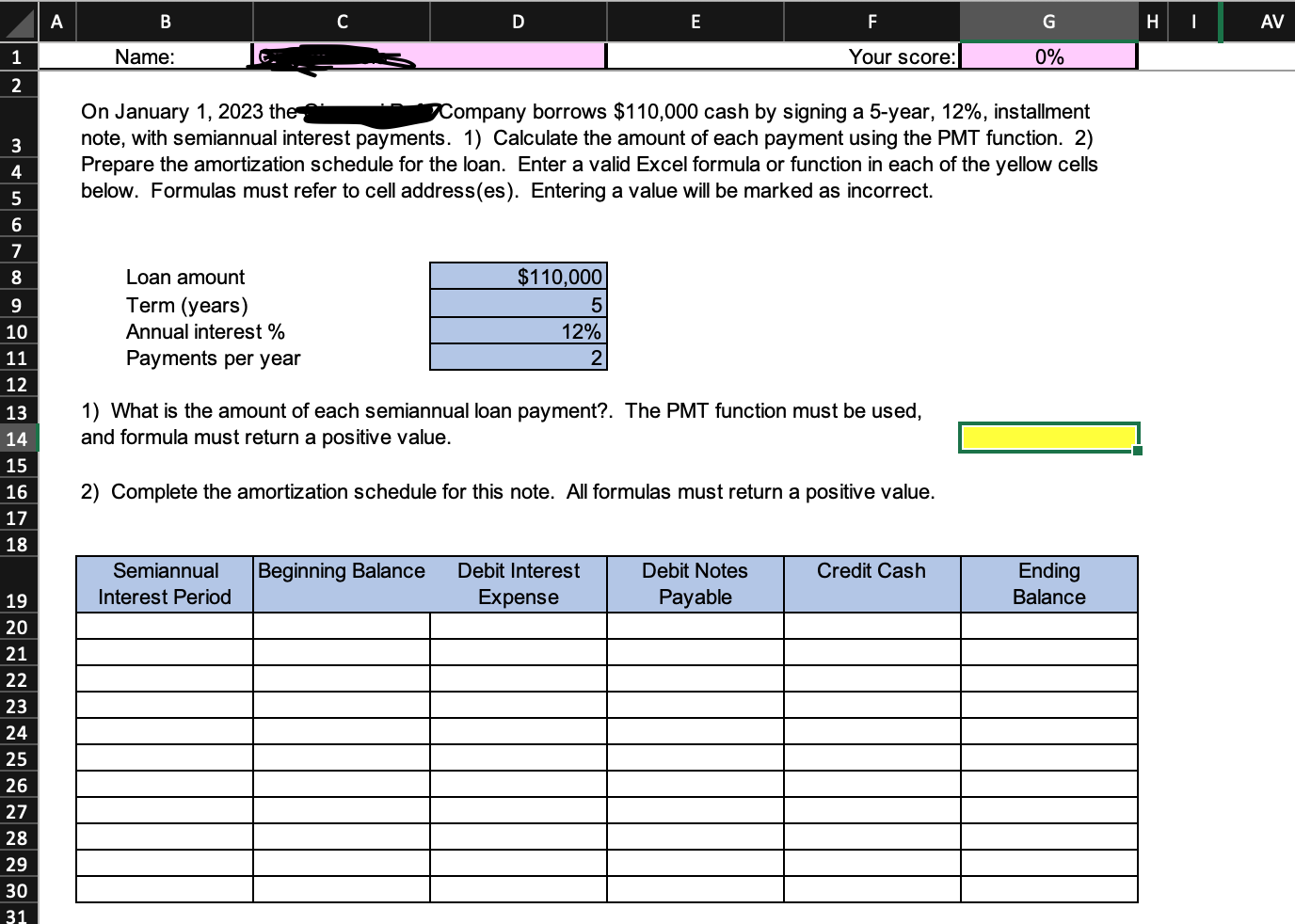Click the Semiannual Interest Period header cell
This screenshot has width=1295, height=924.
(165, 584)
